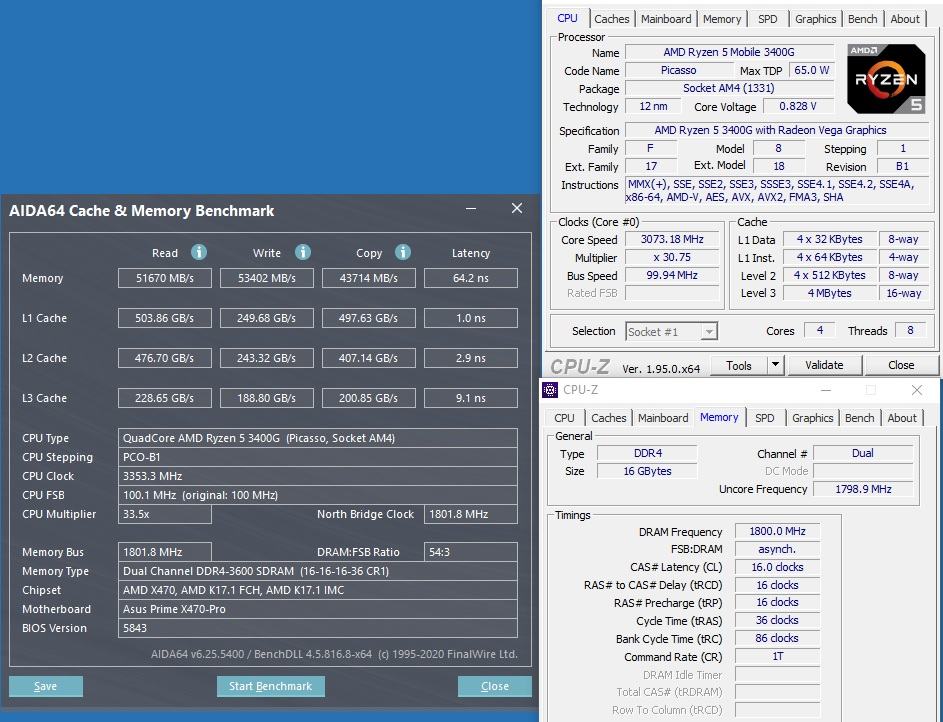943x722 pixels.
Task: Click DRAM:FSB Ratio value 54:3
Action: (x=471, y=552)
